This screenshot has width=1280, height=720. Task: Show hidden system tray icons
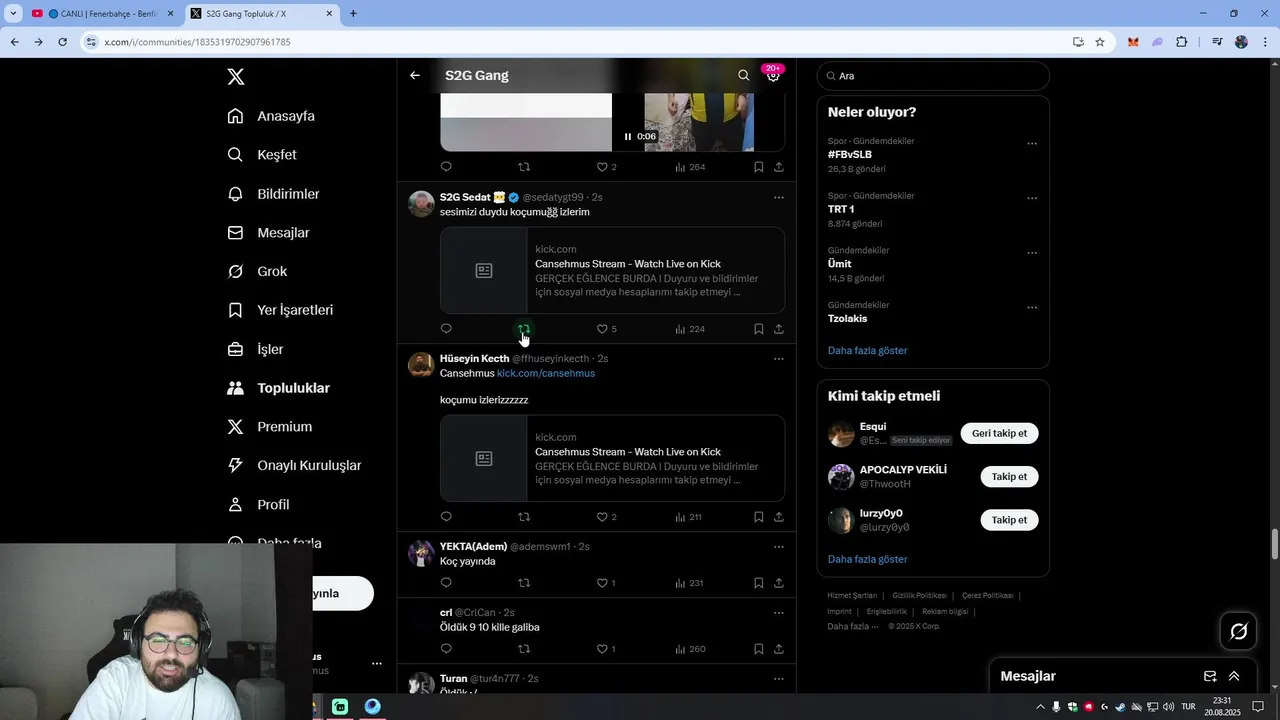(1040, 706)
